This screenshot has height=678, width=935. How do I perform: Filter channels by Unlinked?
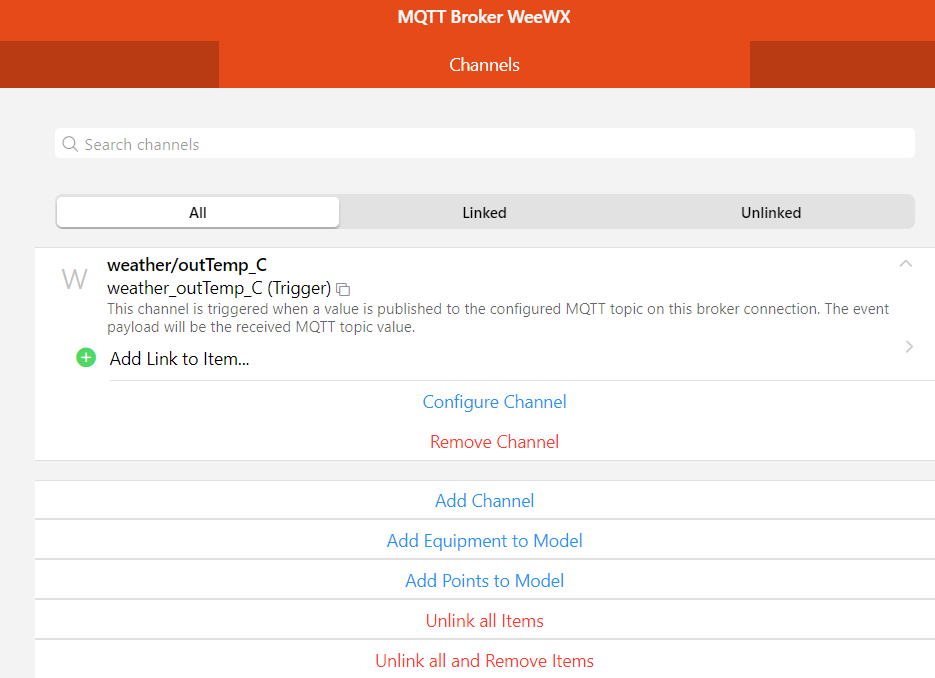tap(770, 212)
